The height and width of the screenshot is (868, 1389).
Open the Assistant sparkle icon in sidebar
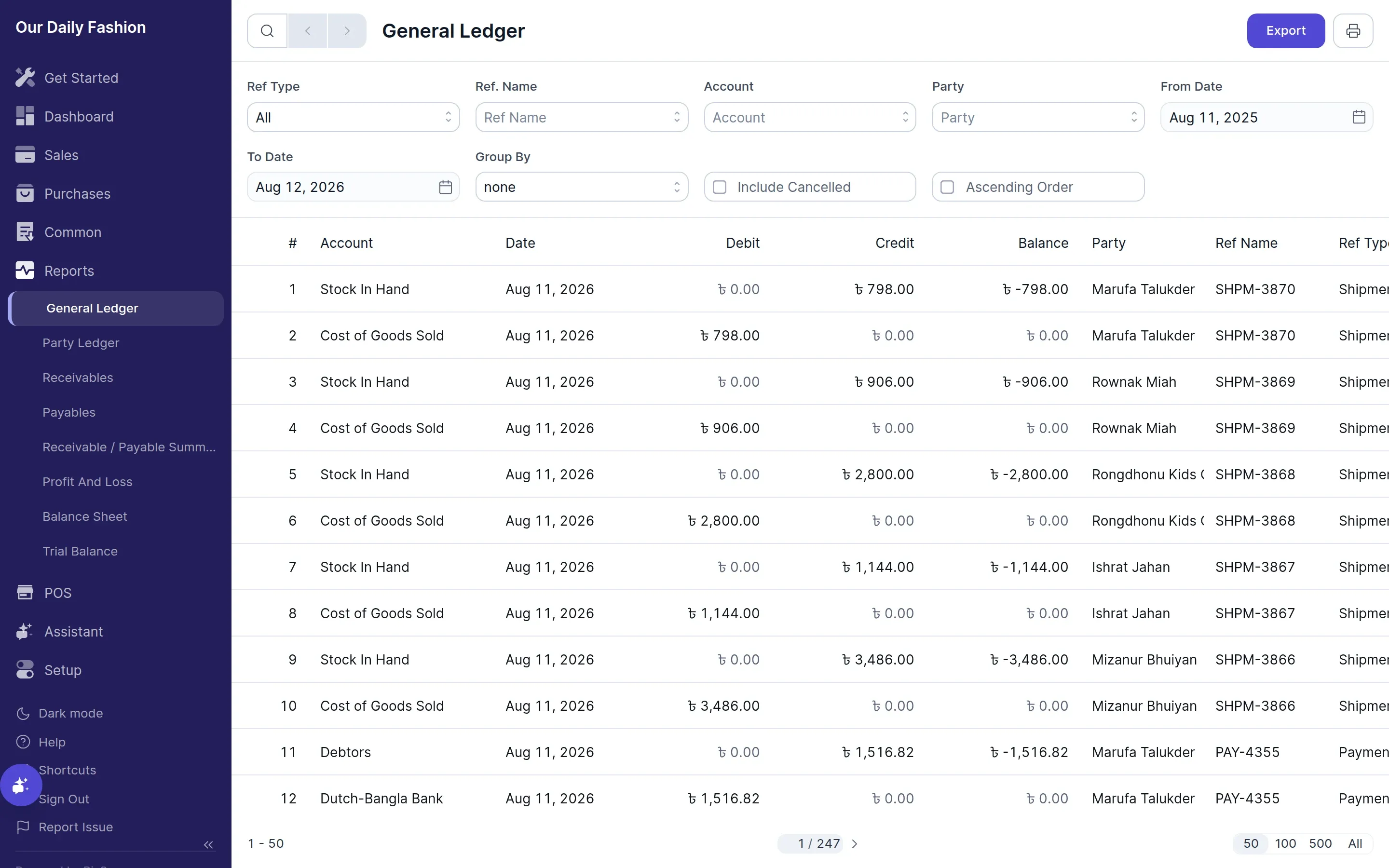click(x=25, y=631)
